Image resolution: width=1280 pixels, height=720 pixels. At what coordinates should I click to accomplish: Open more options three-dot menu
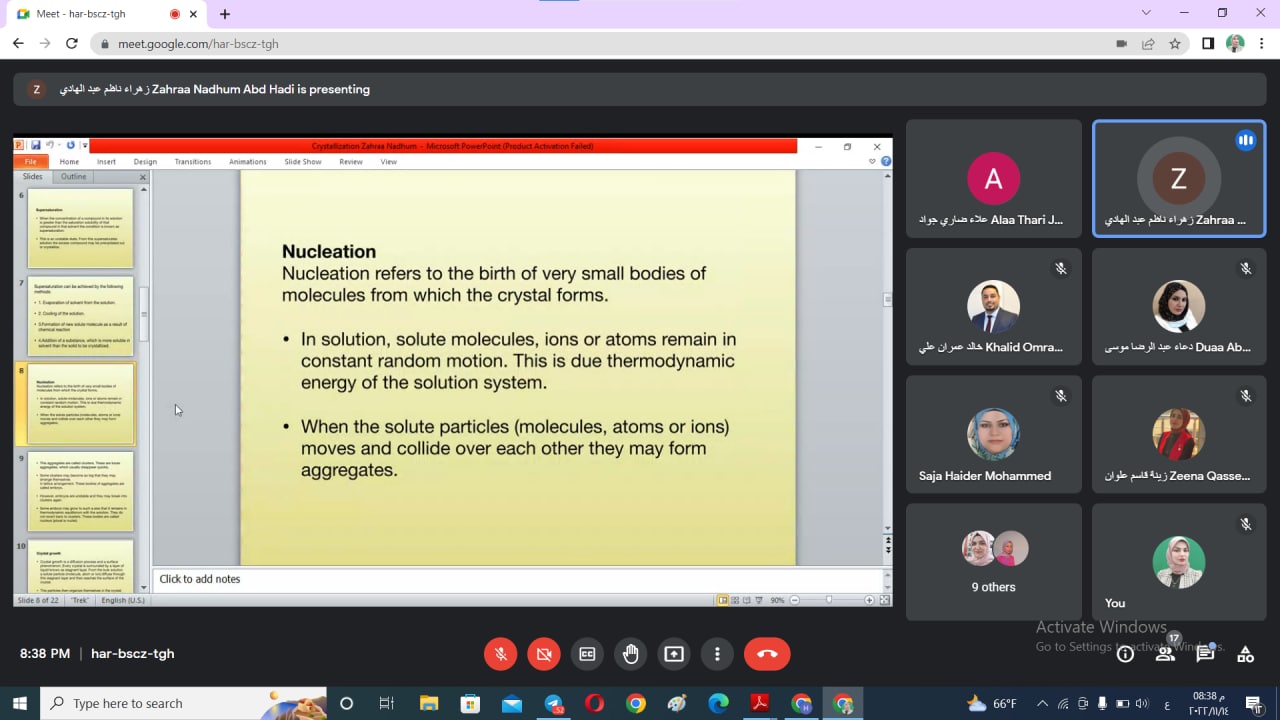click(717, 654)
